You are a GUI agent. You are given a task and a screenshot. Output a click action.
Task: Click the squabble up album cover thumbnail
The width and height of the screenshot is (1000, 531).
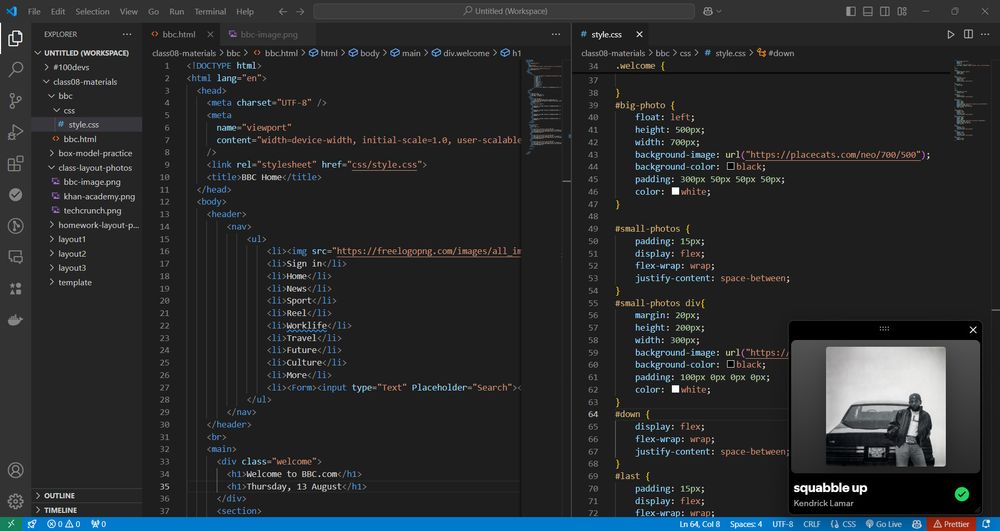[885, 407]
